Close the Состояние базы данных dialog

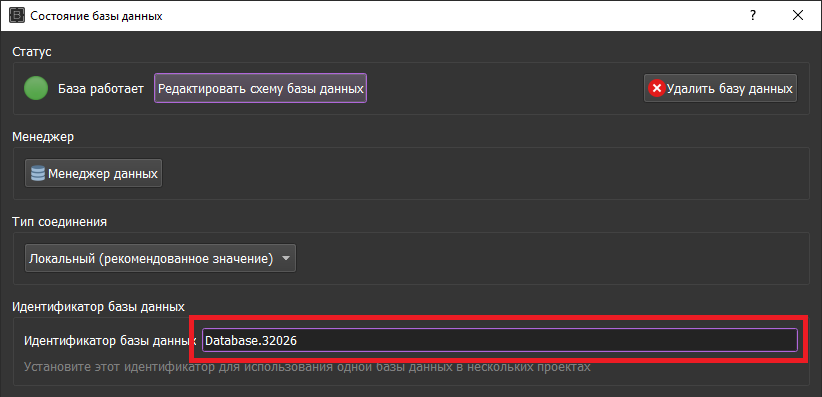[798, 16]
